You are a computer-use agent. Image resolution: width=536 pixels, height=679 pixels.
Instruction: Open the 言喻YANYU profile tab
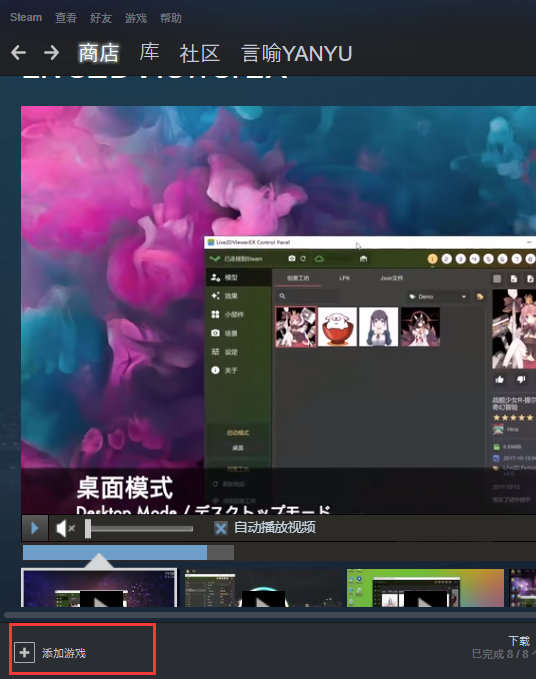pos(297,54)
